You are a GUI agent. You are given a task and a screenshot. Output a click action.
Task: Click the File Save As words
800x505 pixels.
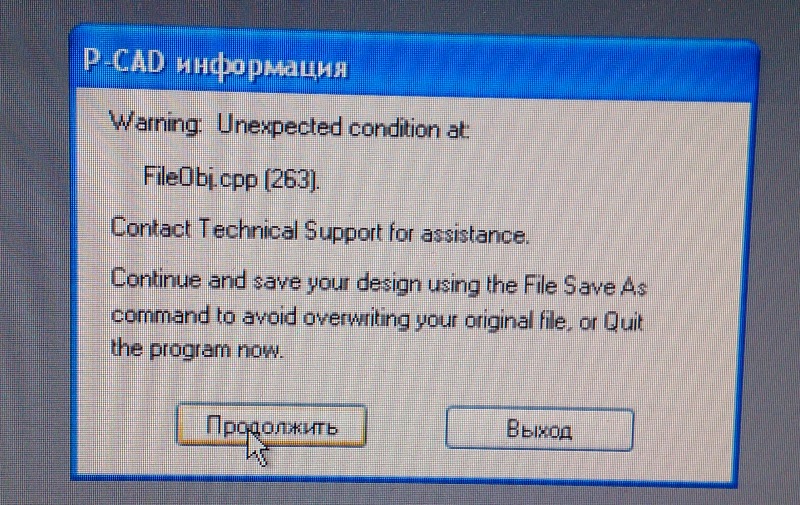tap(585, 286)
